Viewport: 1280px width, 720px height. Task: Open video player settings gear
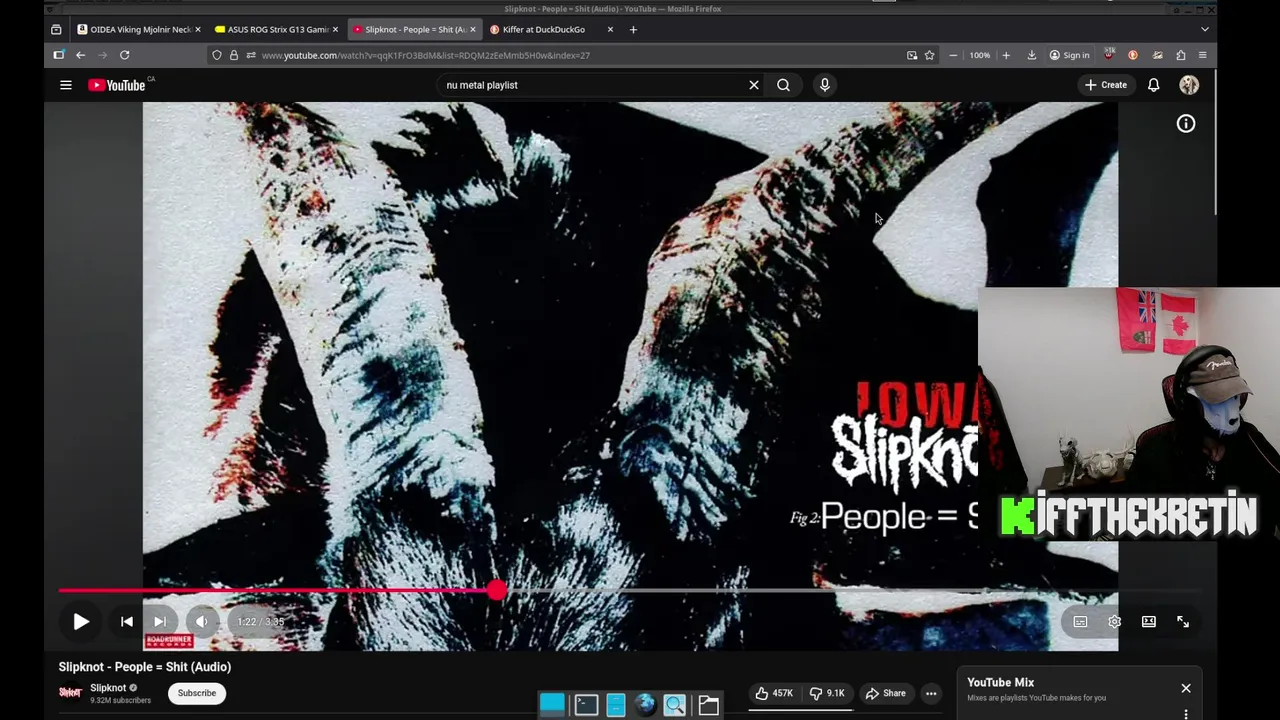1114,622
